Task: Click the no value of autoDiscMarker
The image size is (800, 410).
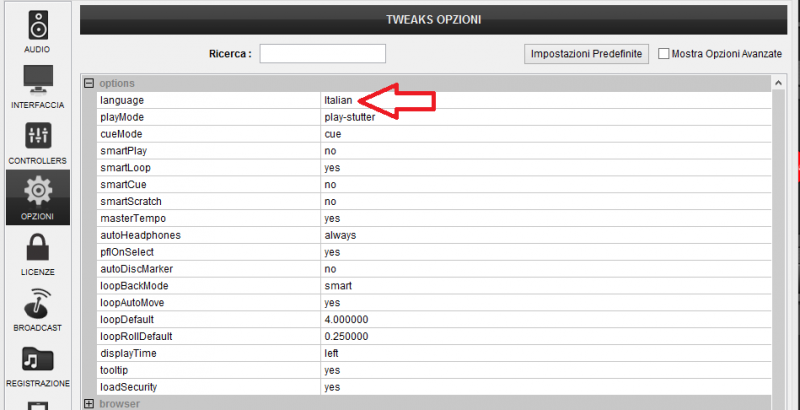Action: tap(330, 269)
